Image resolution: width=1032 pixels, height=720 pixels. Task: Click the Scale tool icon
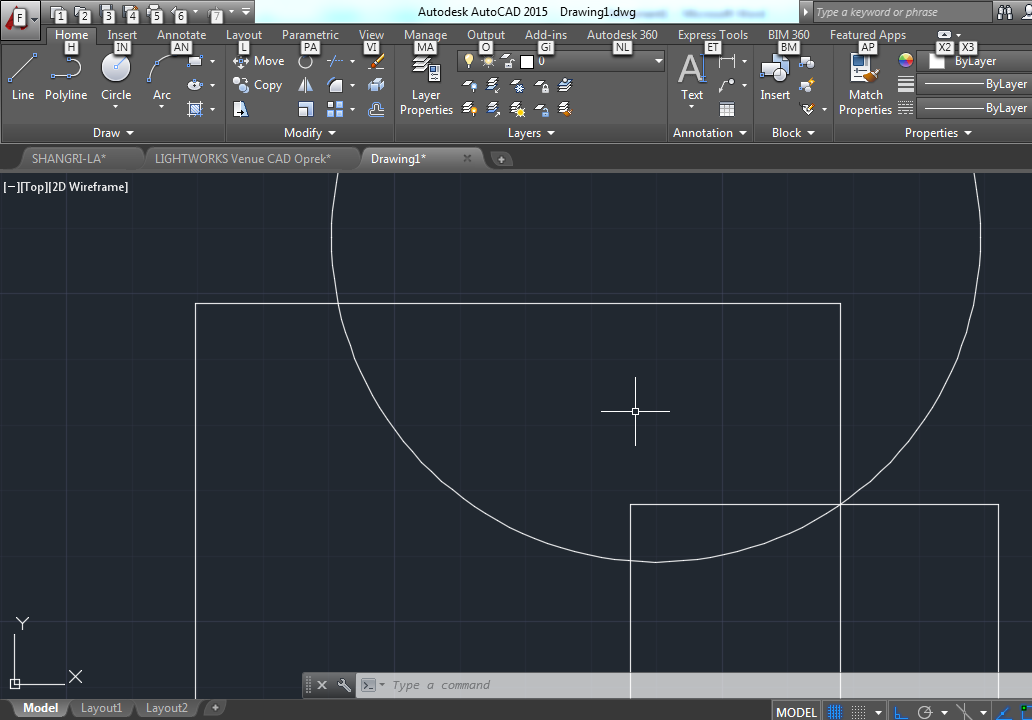point(305,109)
